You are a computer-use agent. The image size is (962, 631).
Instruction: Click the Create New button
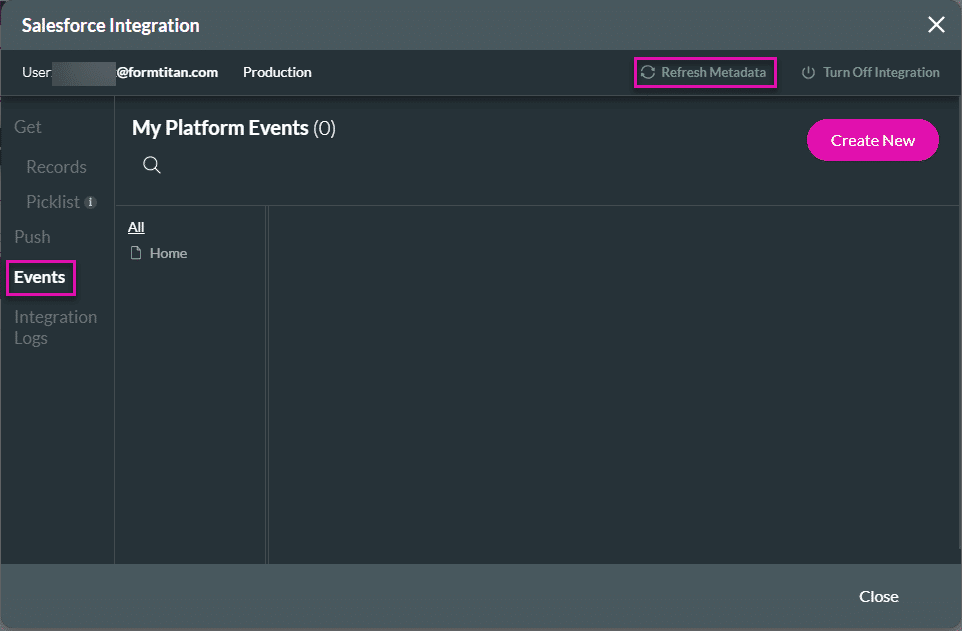[872, 140]
